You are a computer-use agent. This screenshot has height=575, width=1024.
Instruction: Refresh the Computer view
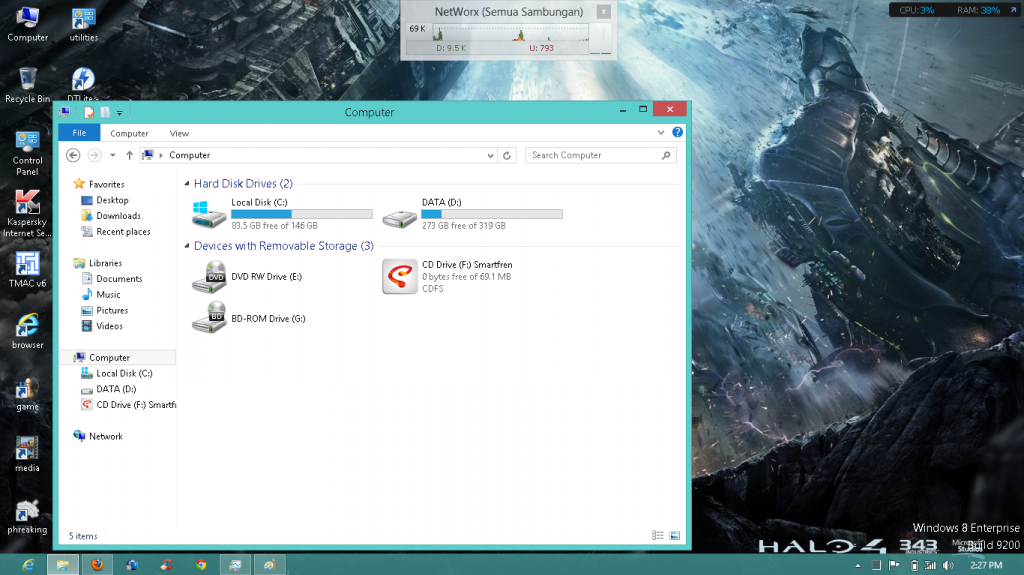point(507,156)
